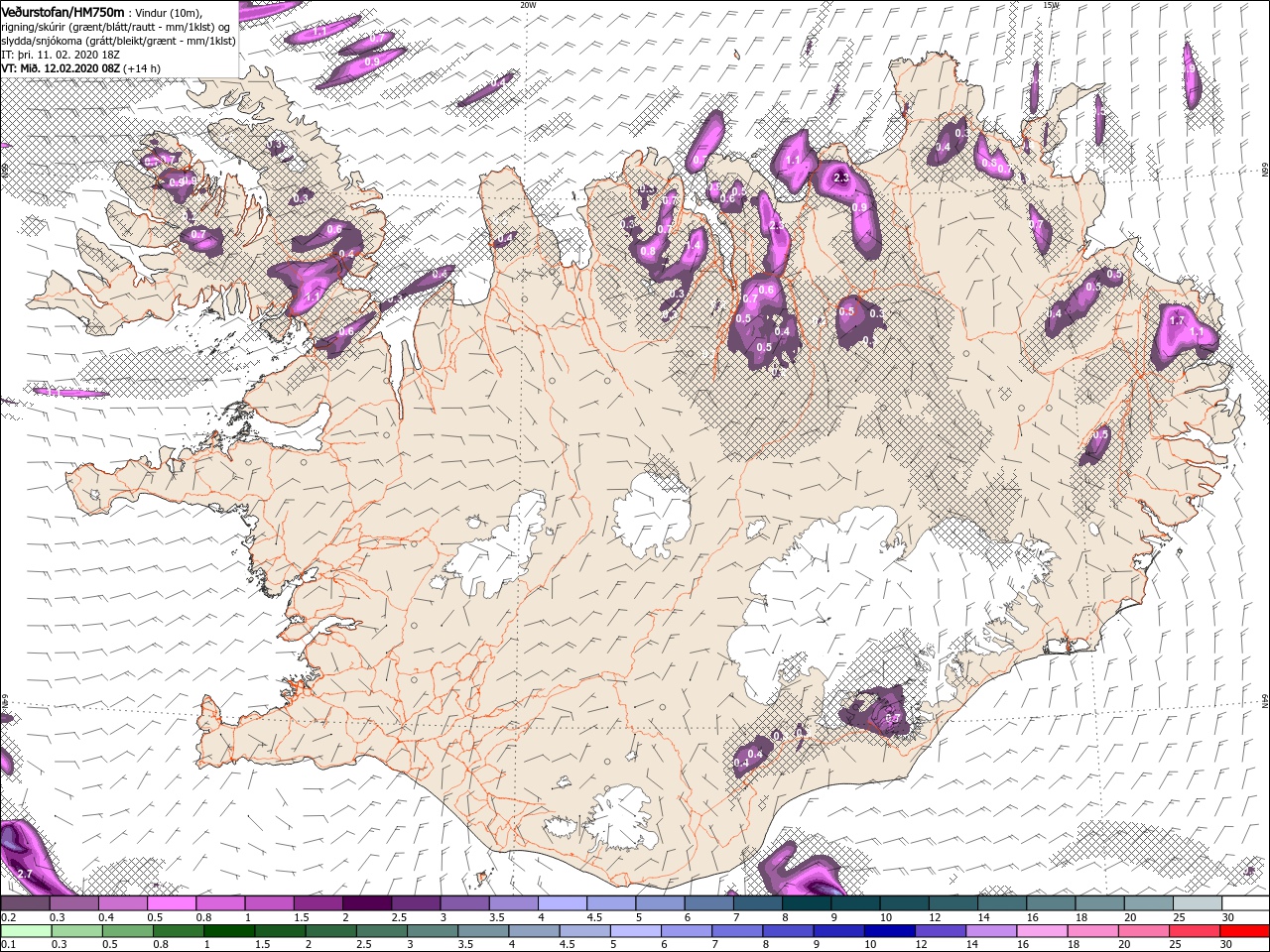Viewport: 1270px width, 952px height.
Task: Pick lower legend light pink swatch at 16
Action: click(1041, 931)
